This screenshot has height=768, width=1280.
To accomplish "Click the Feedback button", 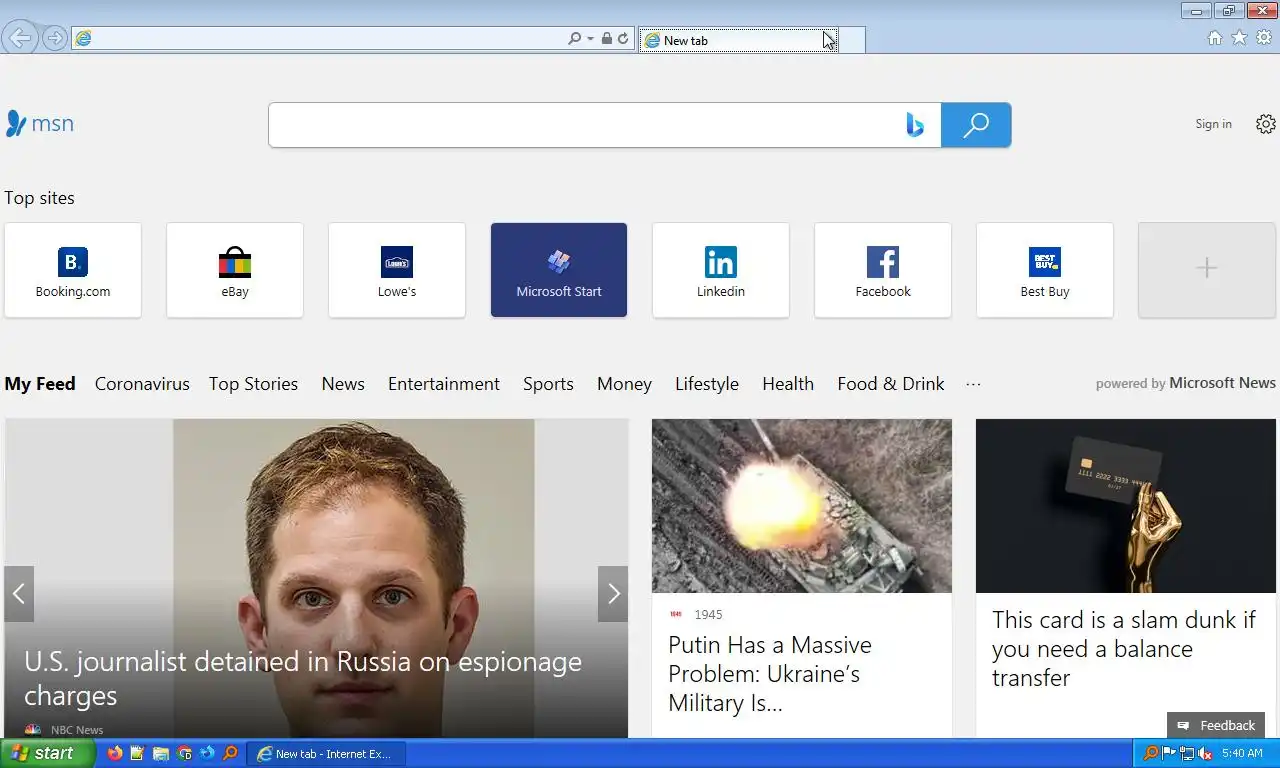I will pos(1216,726).
